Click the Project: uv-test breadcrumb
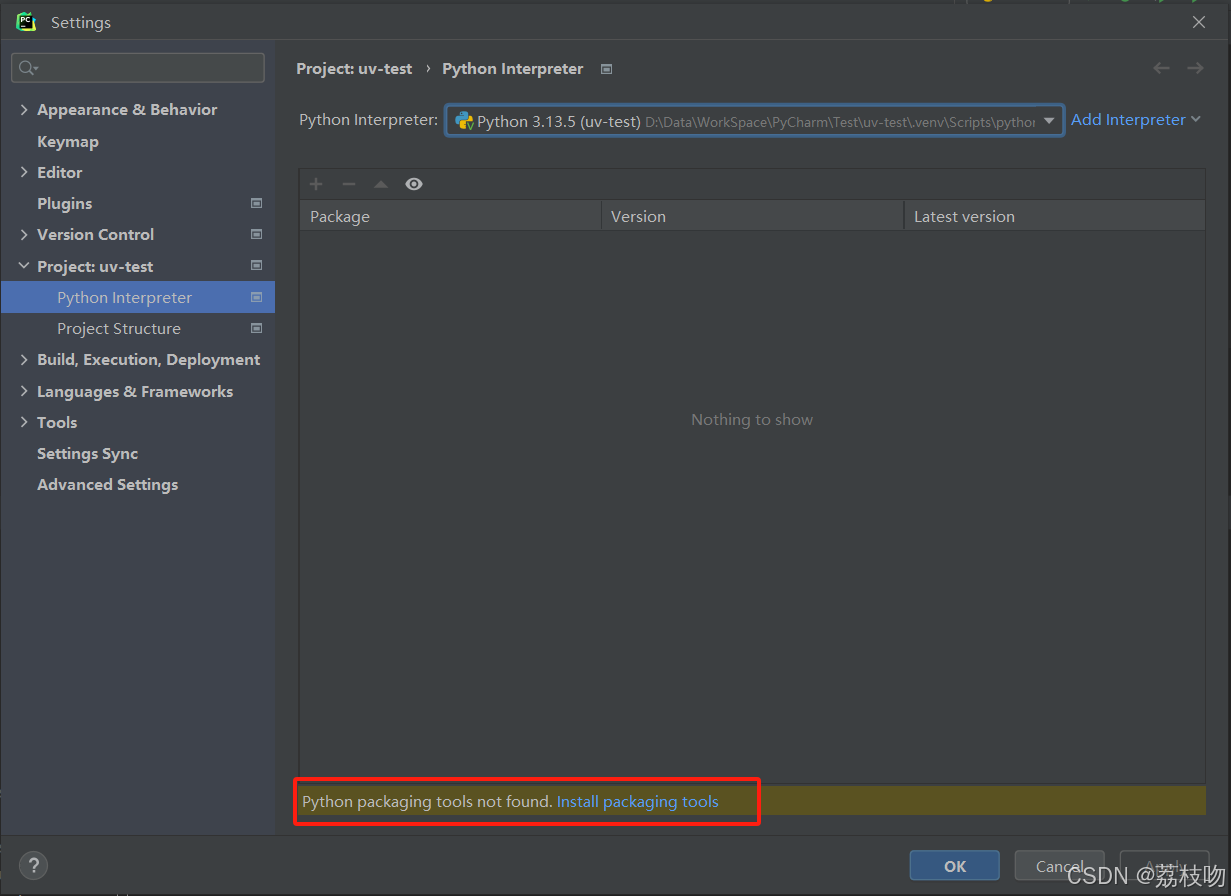The height and width of the screenshot is (896, 1231). click(354, 69)
